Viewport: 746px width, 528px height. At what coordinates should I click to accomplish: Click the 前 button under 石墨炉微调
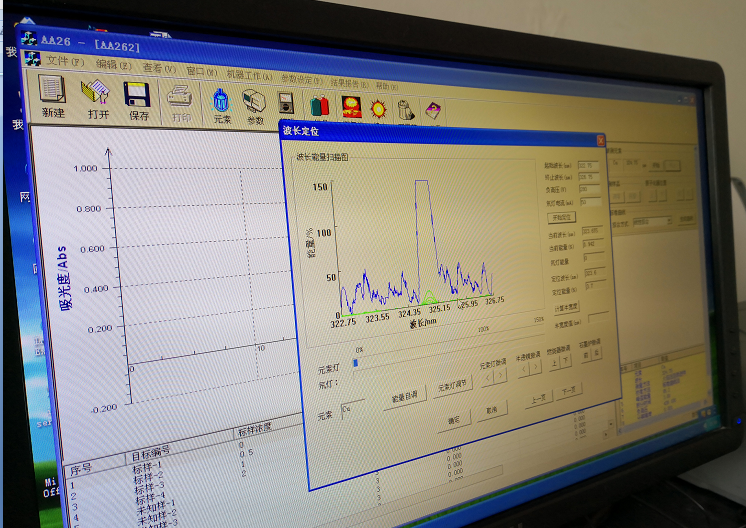(x=586, y=354)
